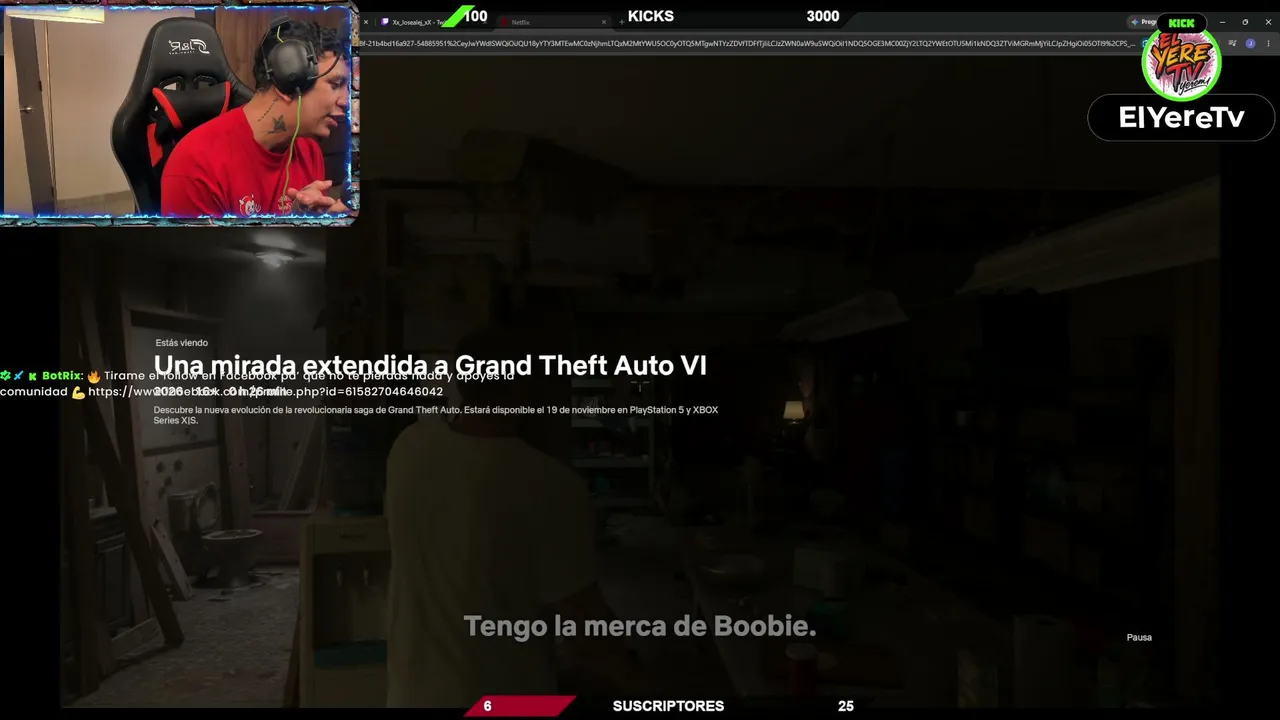The height and width of the screenshot is (720, 1280).
Task: Click the streamer webcam feed
Action: (179, 111)
